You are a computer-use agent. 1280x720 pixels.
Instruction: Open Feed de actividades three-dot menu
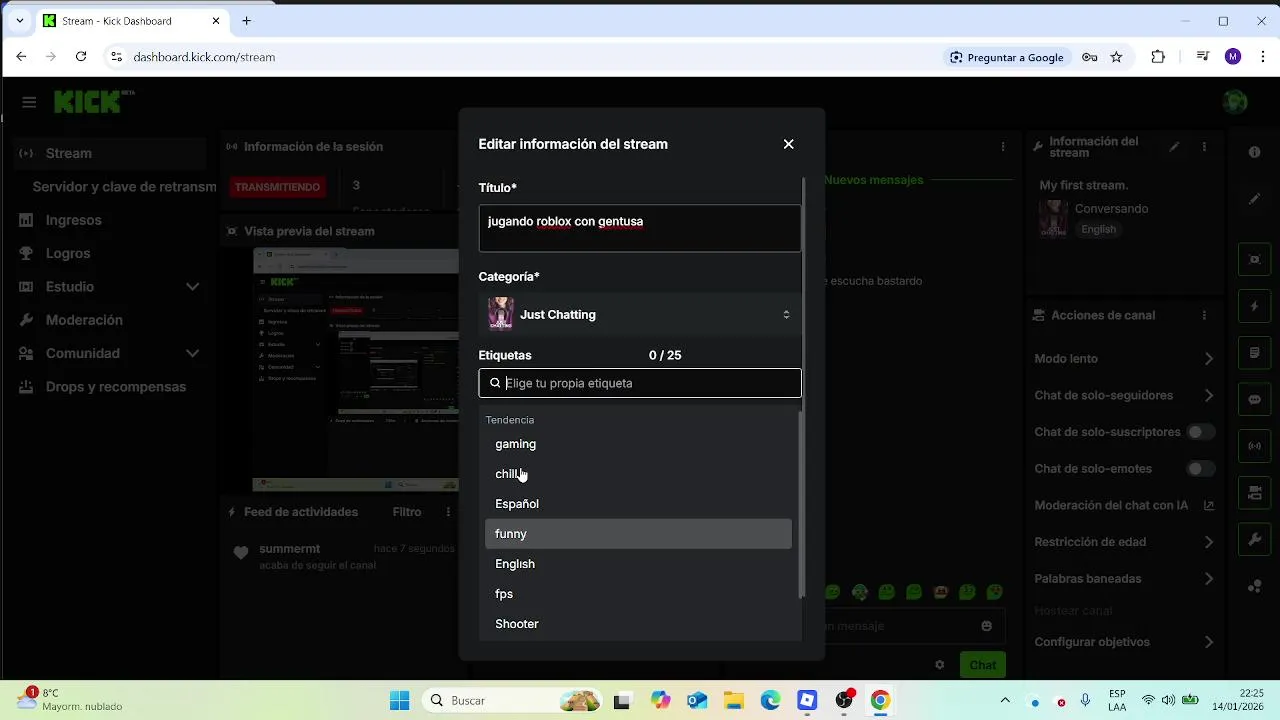coord(448,512)
